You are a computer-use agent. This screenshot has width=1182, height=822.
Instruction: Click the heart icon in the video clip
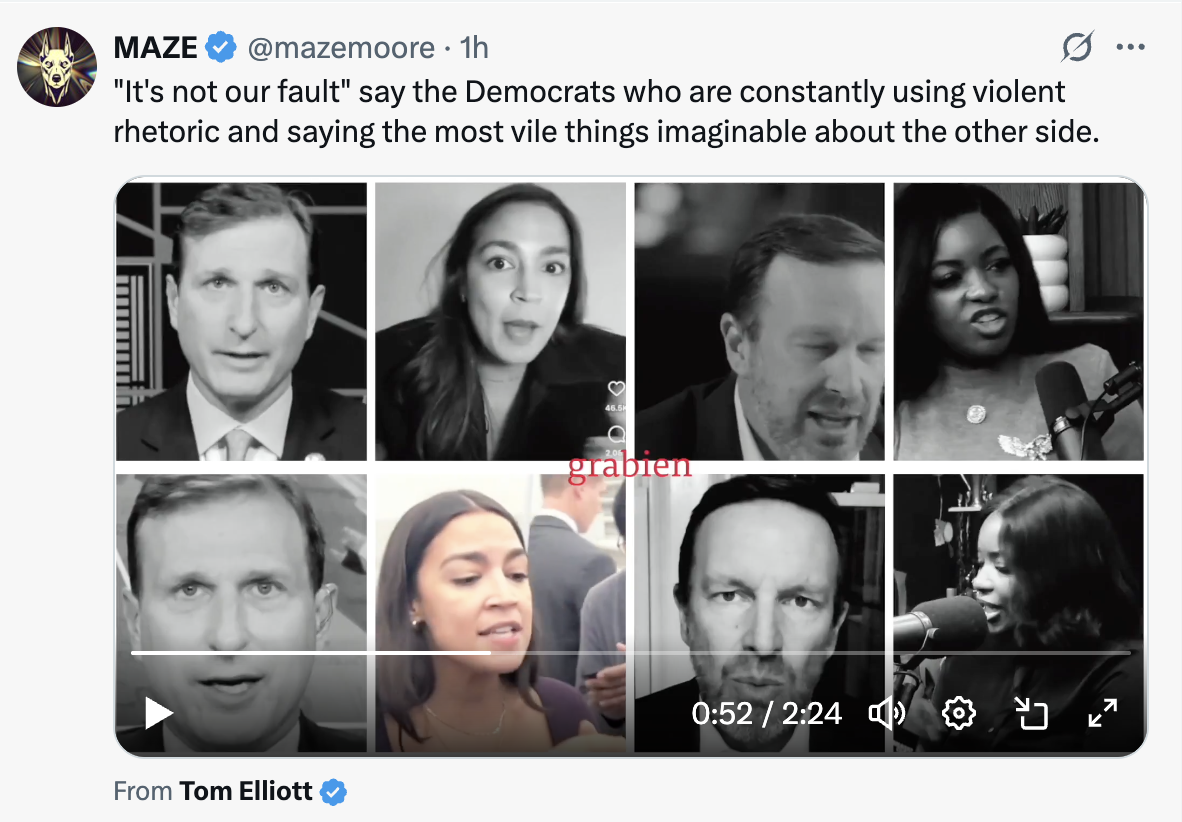click(x=616, y=389)
